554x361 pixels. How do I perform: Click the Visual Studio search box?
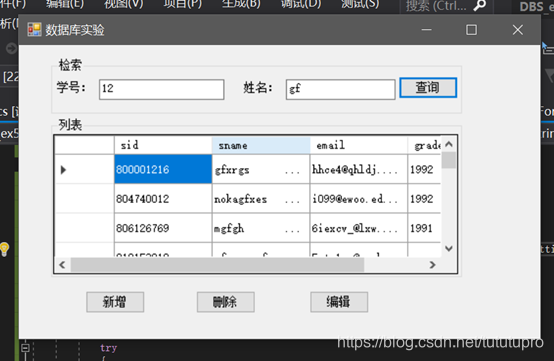[x=446, y=5]
